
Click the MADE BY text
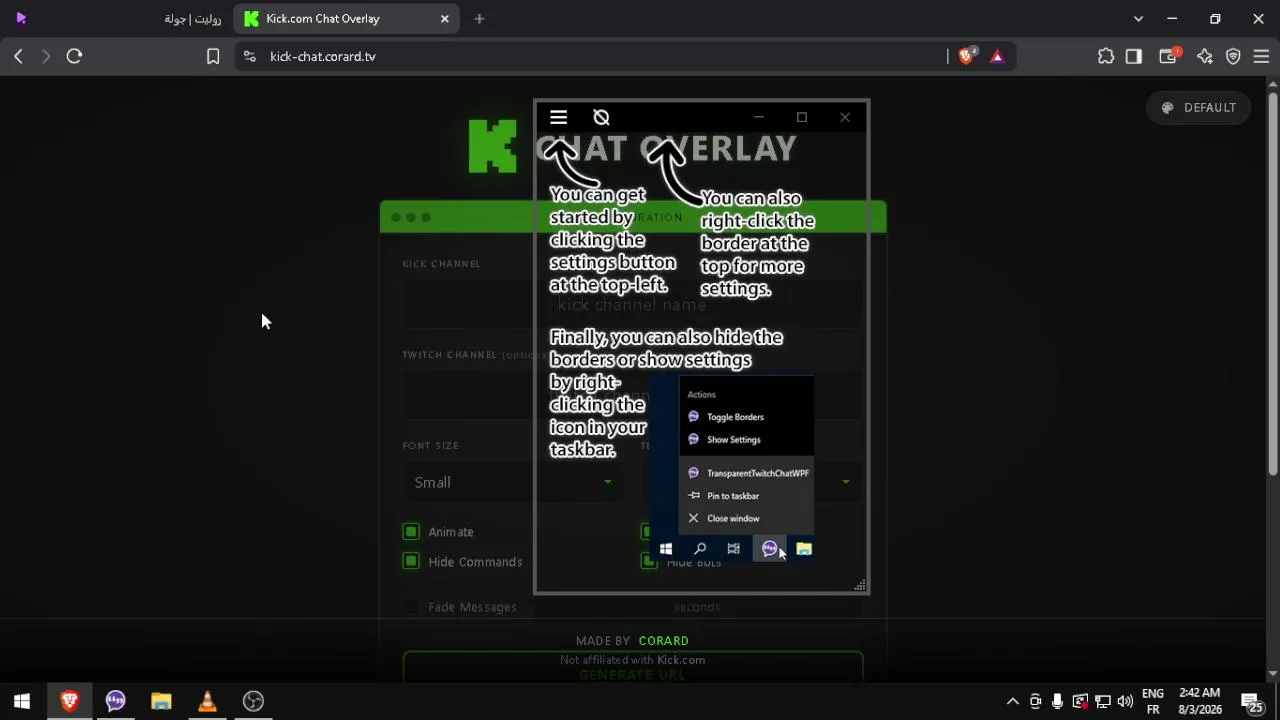click(x=603, y=641)
